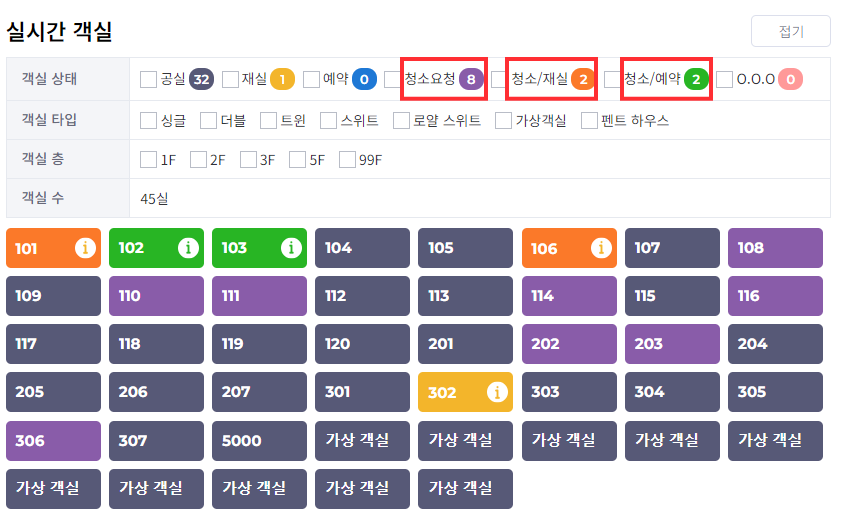Click room 204 tile
Viewport: 843px width, 526px height.
point(775,344)
